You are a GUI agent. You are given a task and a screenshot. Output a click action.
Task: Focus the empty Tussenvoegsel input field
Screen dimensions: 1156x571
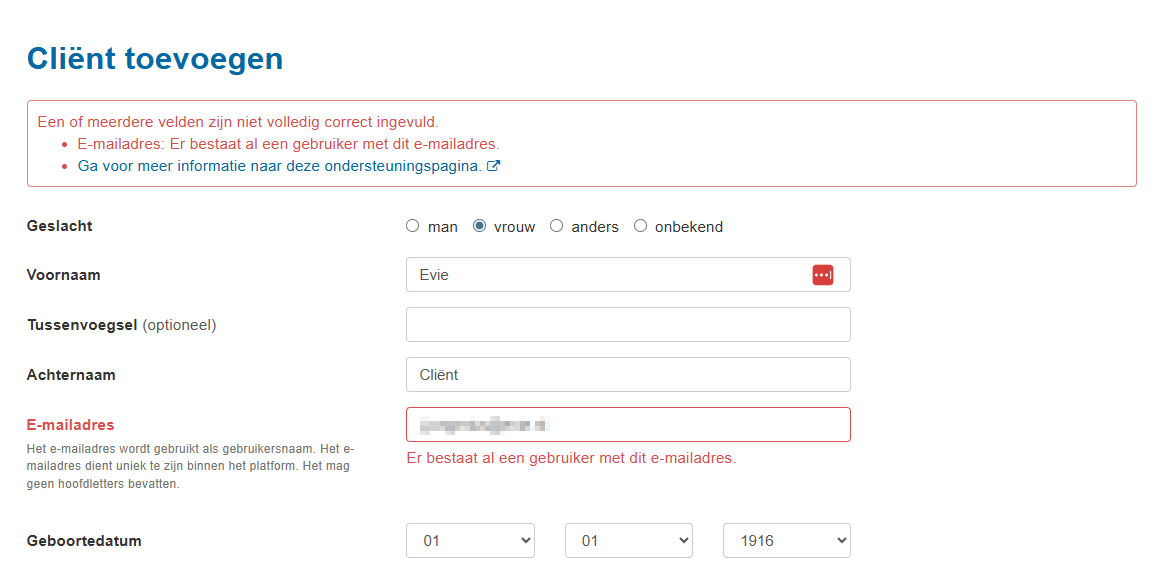pos(628,325)
